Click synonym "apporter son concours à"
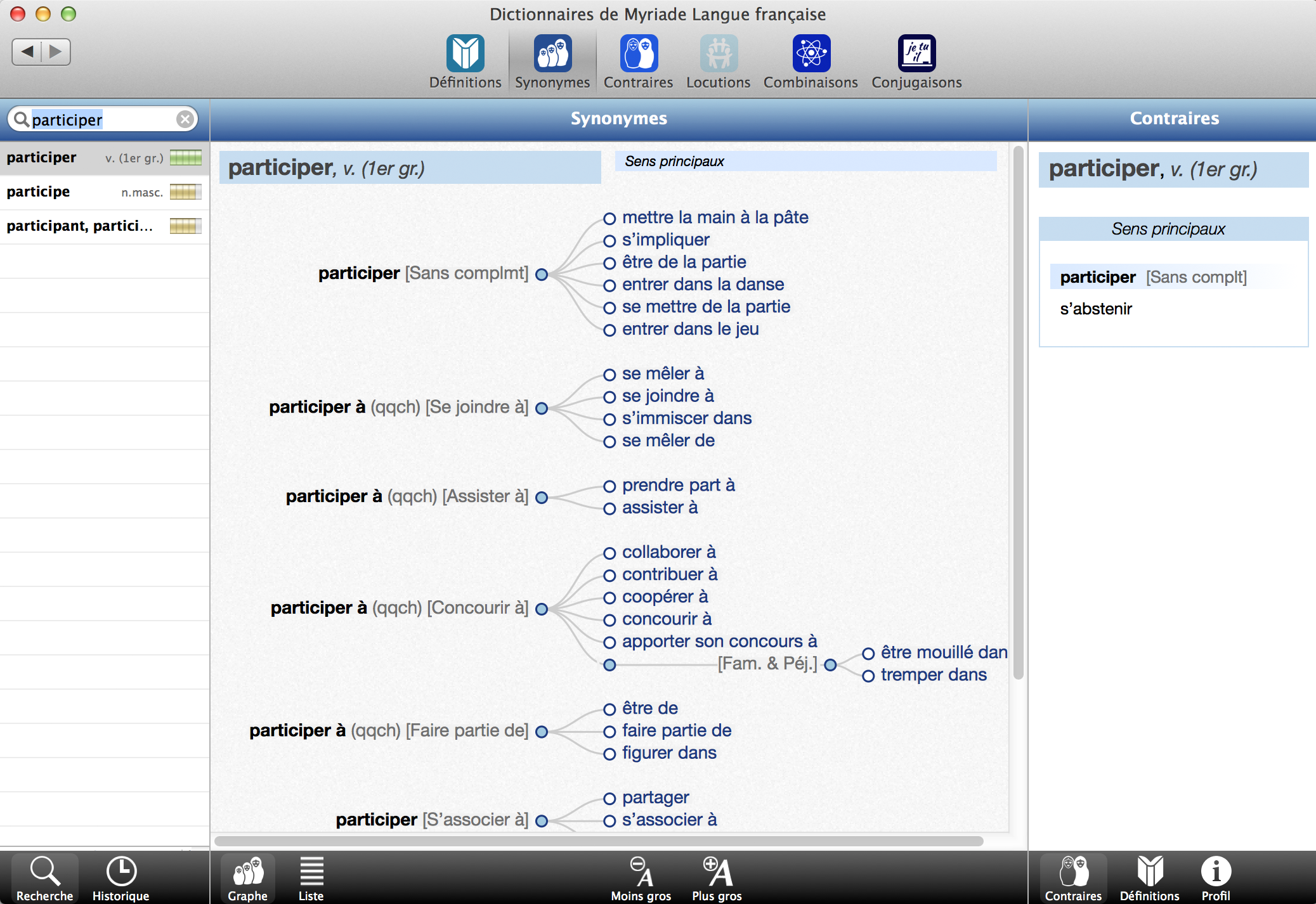The width and height of the screenshot is (1316, 904). 720,642
